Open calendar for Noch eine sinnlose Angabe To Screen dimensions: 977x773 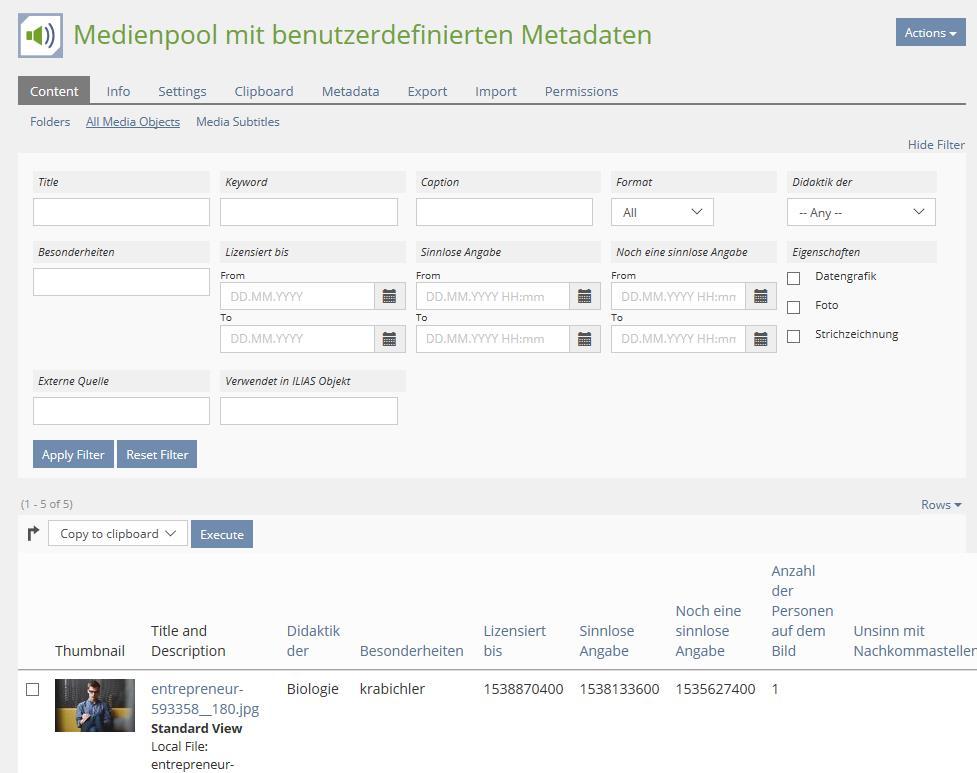click(x=761, y=339)
